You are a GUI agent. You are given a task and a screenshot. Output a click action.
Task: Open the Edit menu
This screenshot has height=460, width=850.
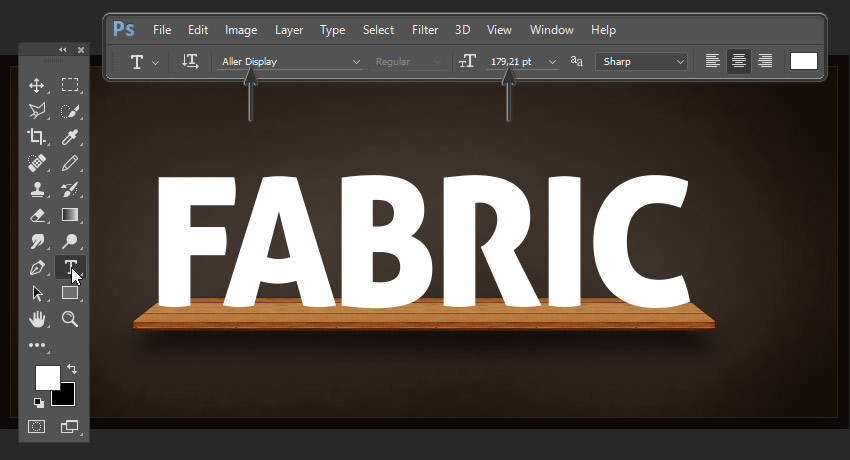198,30
